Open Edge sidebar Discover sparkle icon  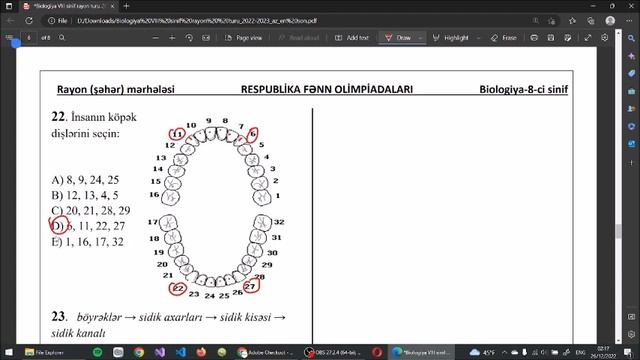(631, 56)
